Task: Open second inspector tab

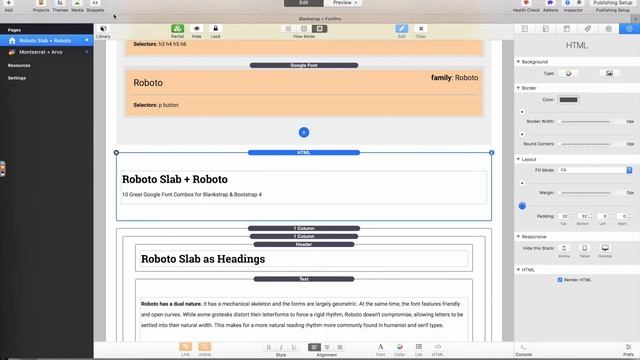Action: click(x=546, y=29)
